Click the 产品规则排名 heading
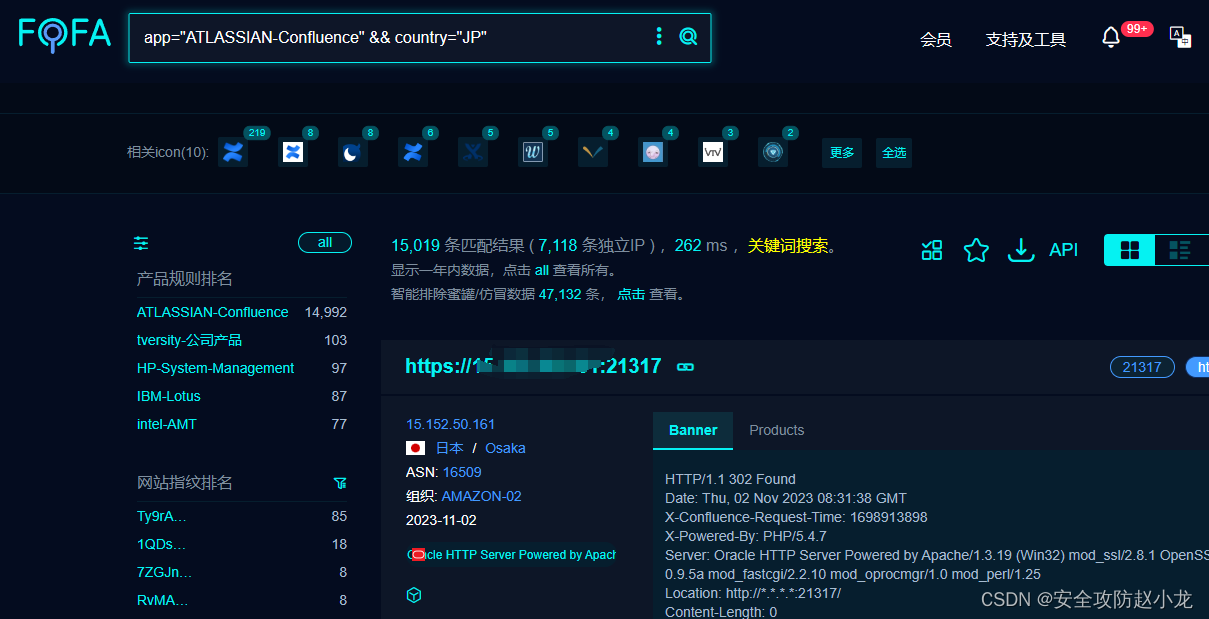This screenshot has width=1209, height=619. 184,279
